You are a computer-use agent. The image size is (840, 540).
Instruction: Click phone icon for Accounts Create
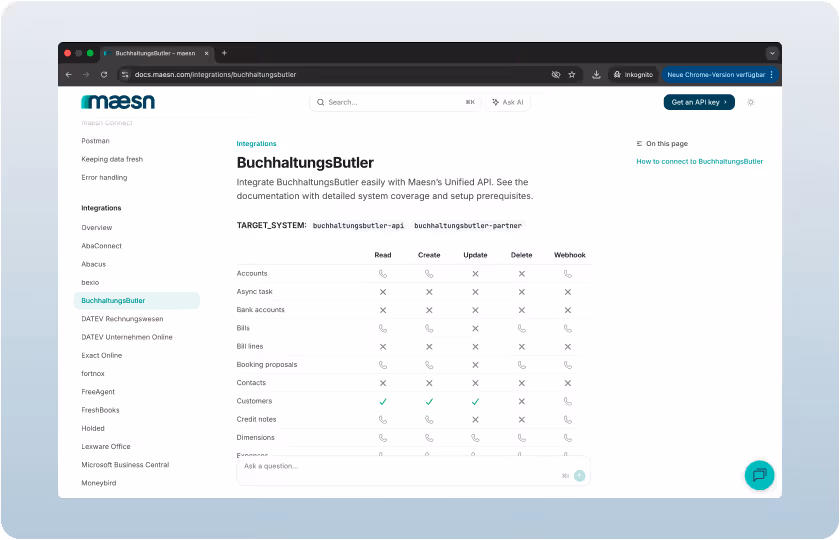tap(429, 274)
